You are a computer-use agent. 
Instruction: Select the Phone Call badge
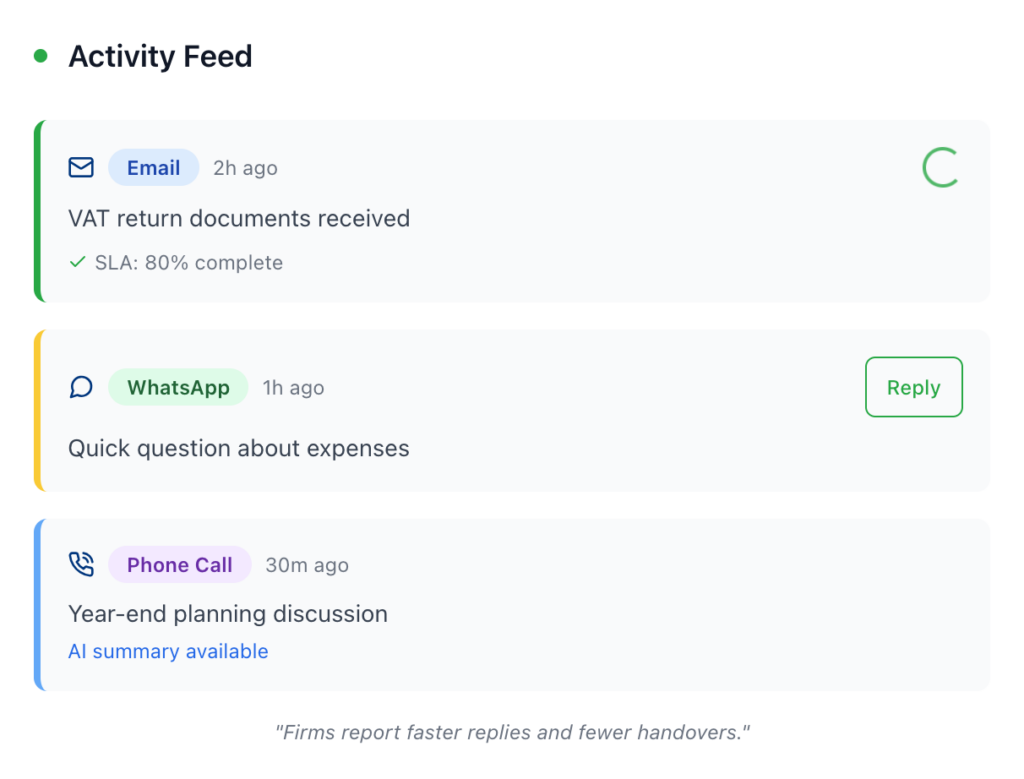point(179,565)
